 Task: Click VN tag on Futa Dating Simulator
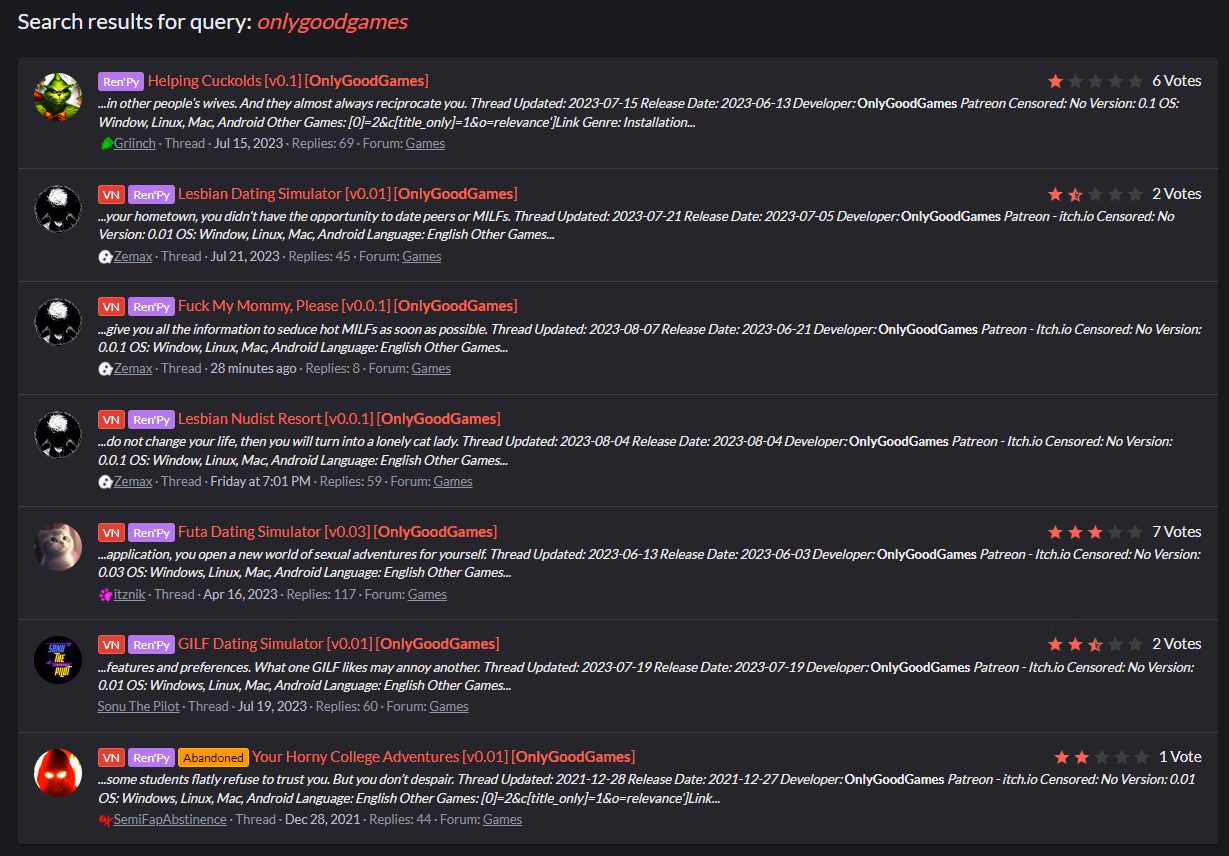click(x=111, y=532)
